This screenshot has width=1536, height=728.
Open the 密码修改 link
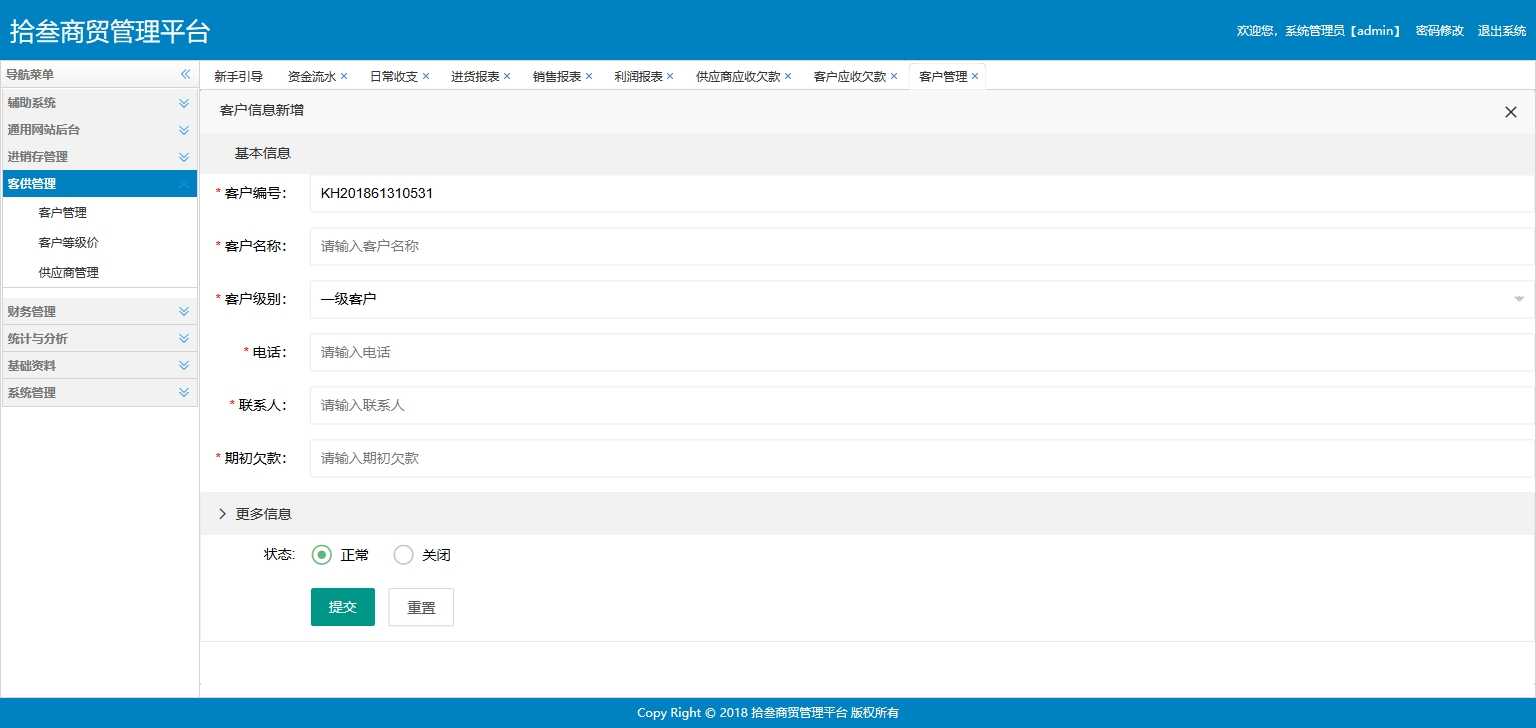click(1440, 31)
